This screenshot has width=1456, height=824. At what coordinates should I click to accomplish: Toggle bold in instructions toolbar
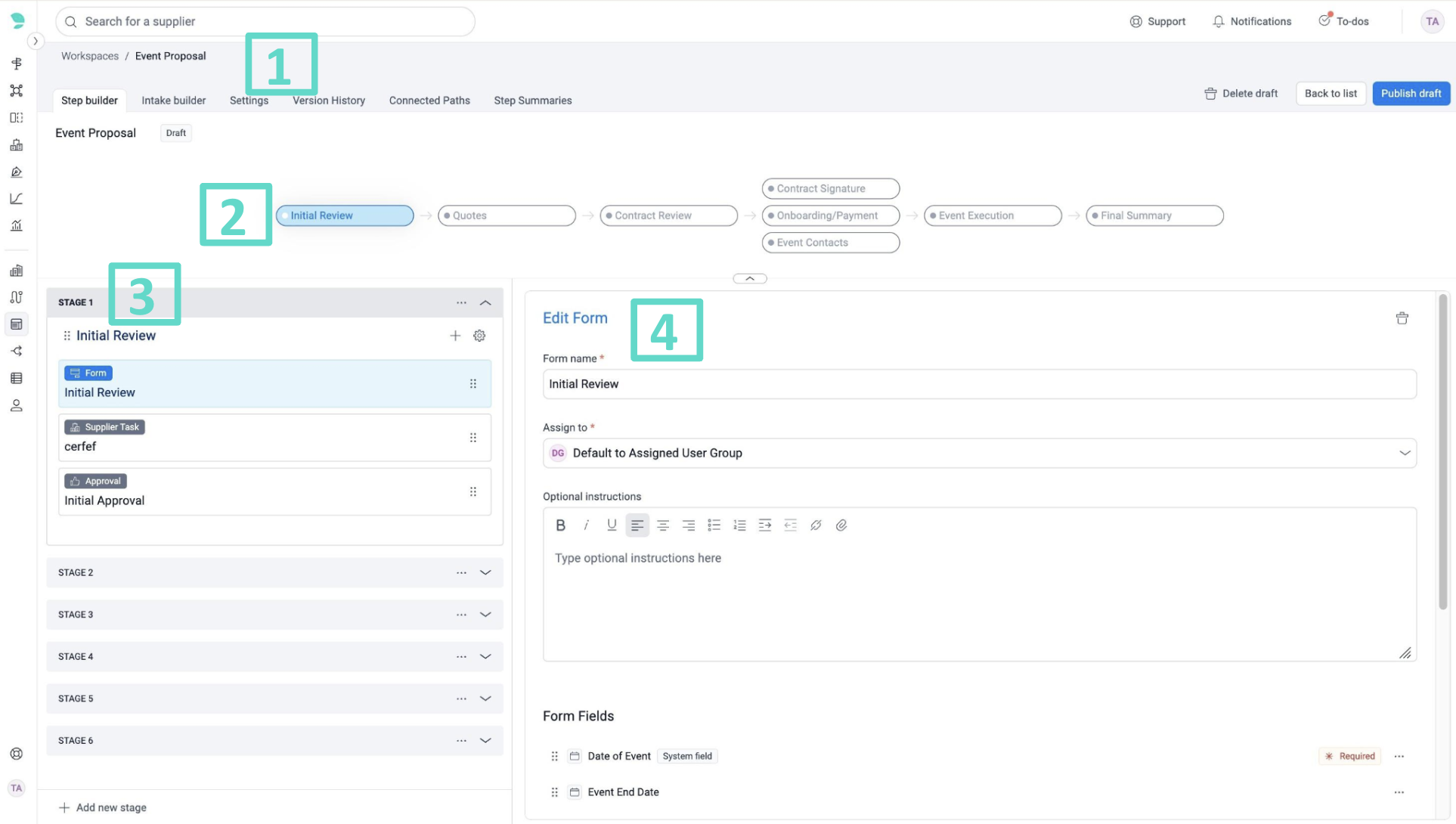pos(560,525)
